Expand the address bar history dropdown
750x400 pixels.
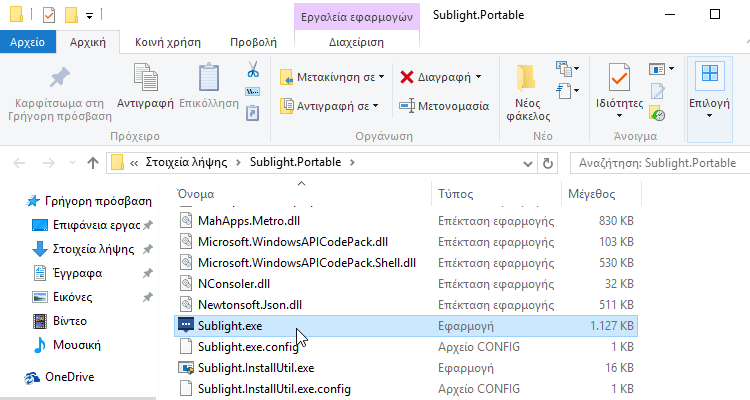(x=528, y=164)
